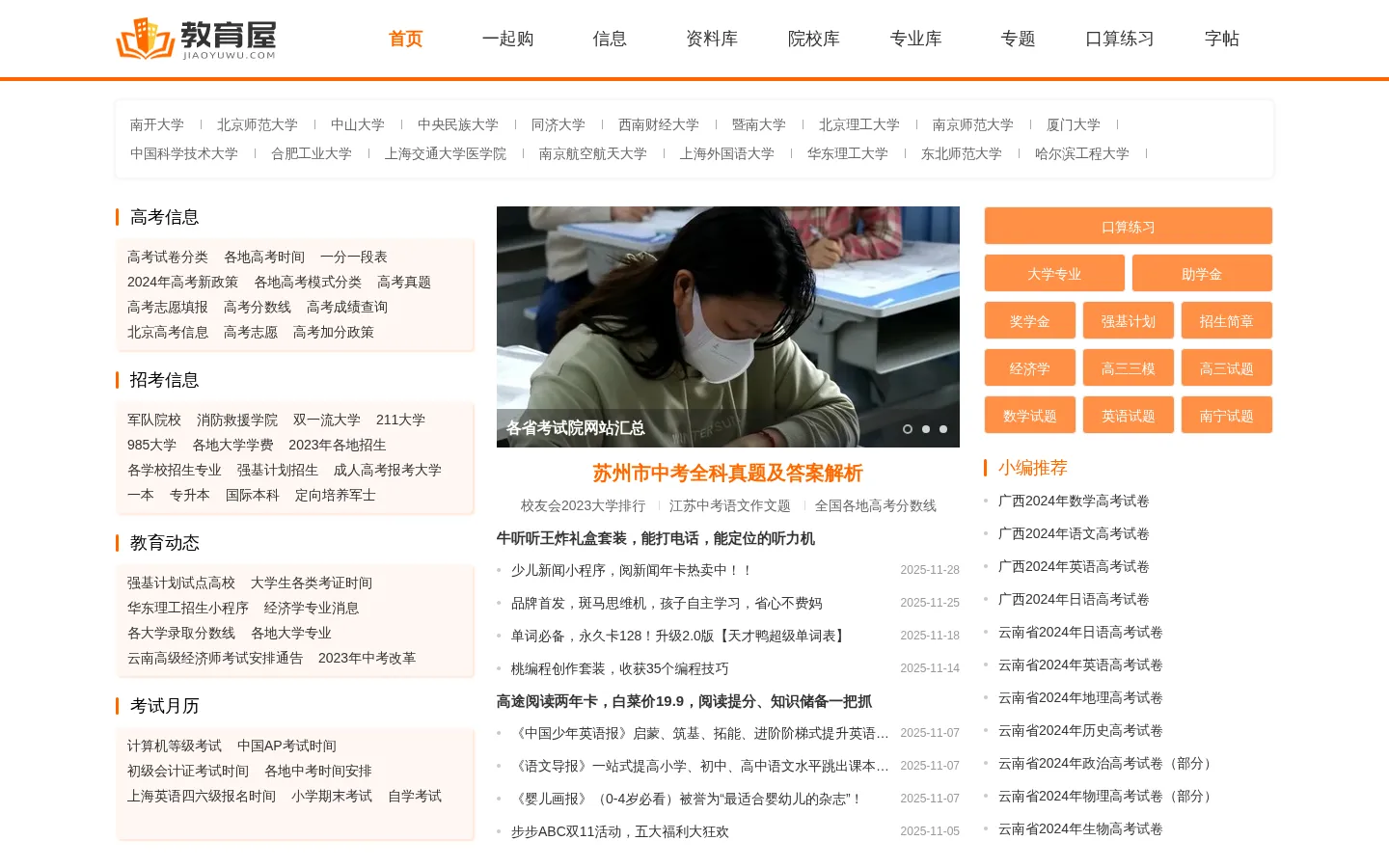Click the 奖学金 button
This screenshot has height=868, width=1389.
coord(1030,321)
